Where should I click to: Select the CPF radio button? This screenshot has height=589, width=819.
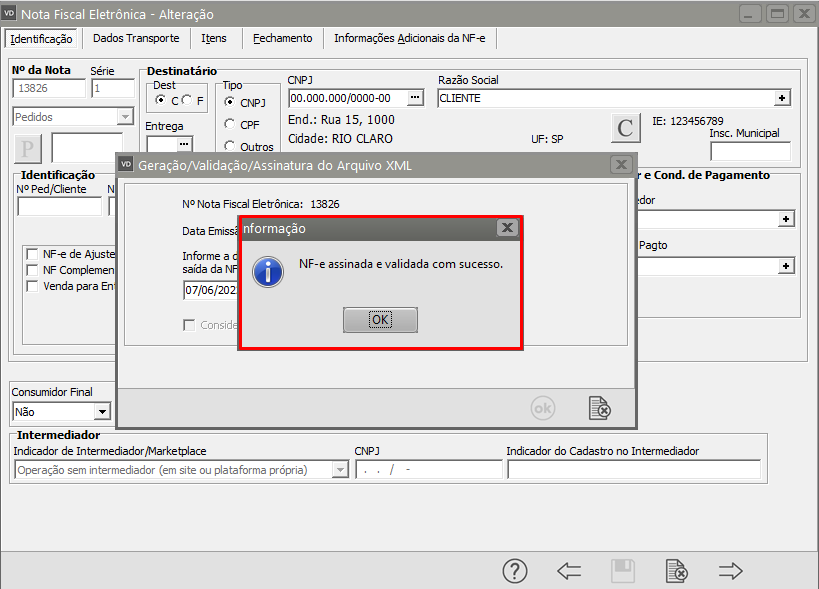pyautogui.click(x=230, y=125)
